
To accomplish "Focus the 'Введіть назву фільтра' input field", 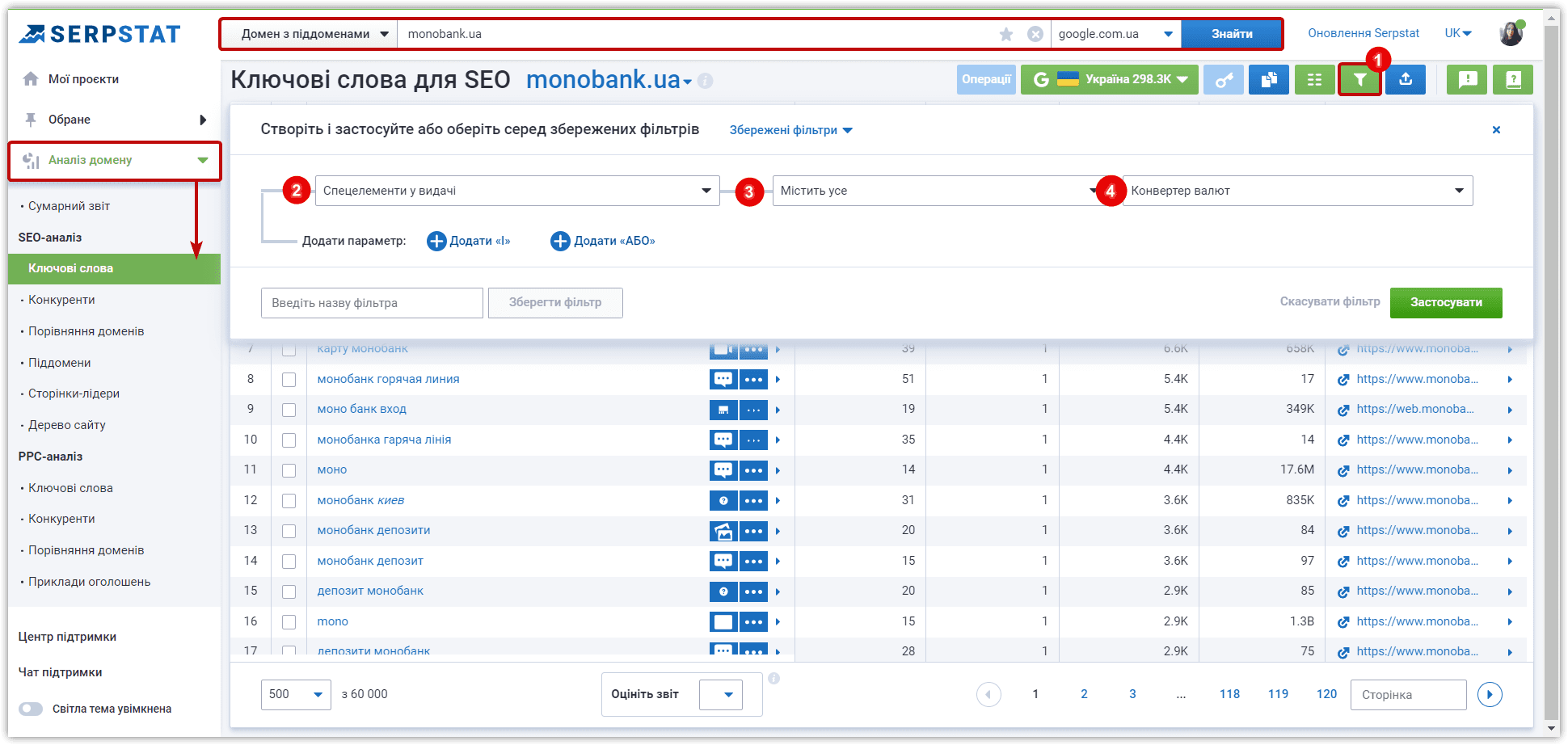I will coord(372,303).
